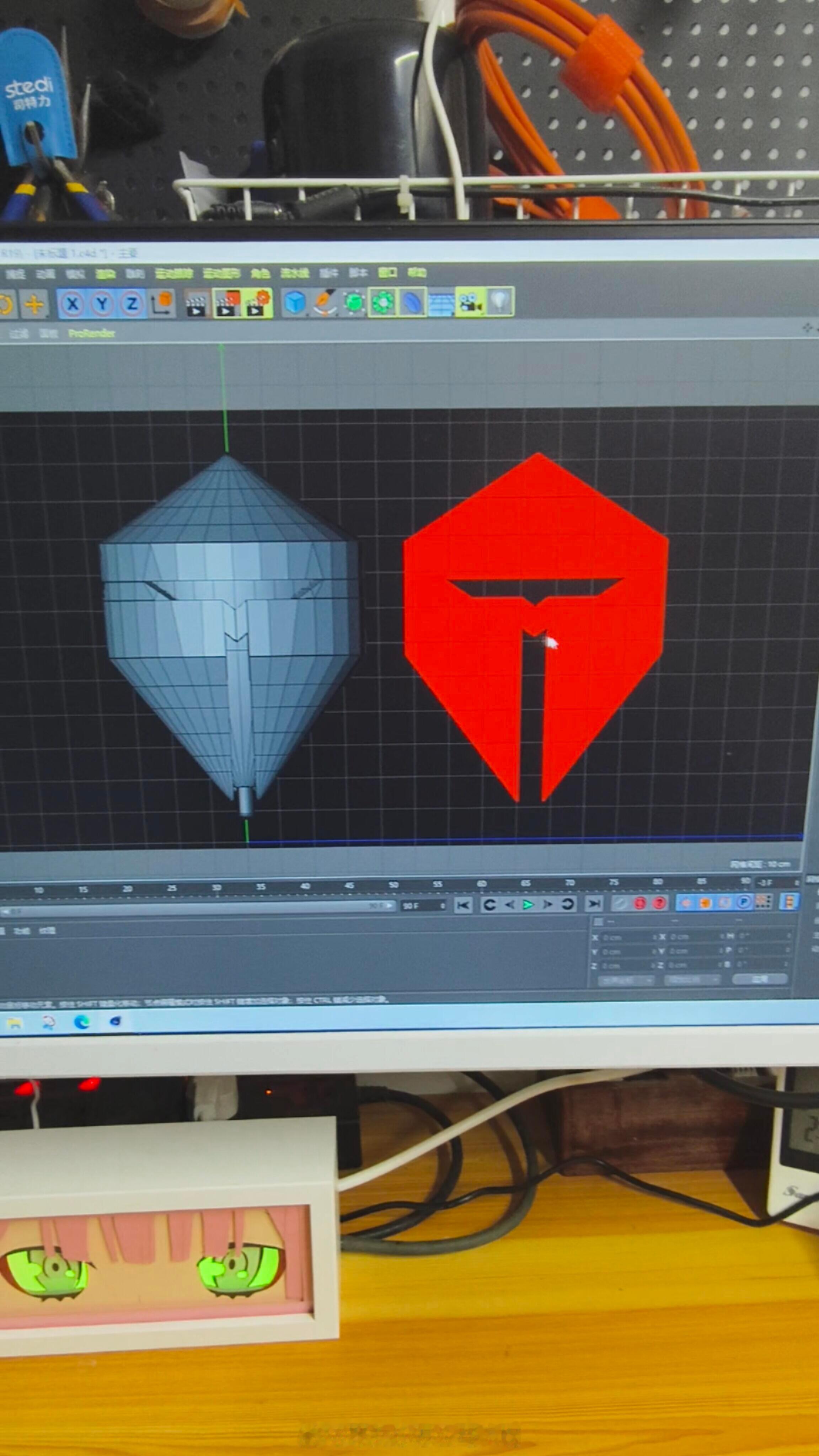Click the plain clapperboard Render View icon
The width and height of the screenshot is (819, 1456).
[196, 304]
